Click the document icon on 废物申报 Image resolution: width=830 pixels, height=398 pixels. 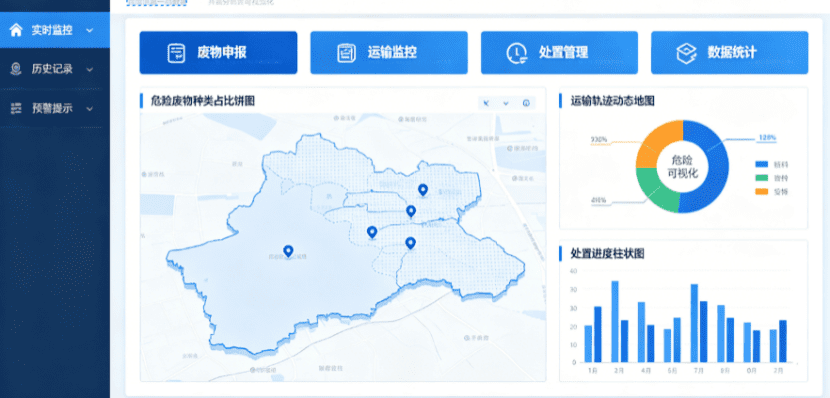point(176,53)
